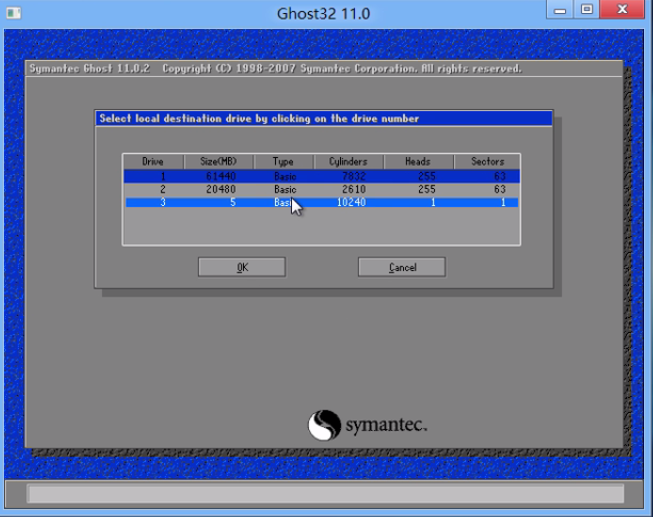Click the 255 heads value of drive 2

427,190
